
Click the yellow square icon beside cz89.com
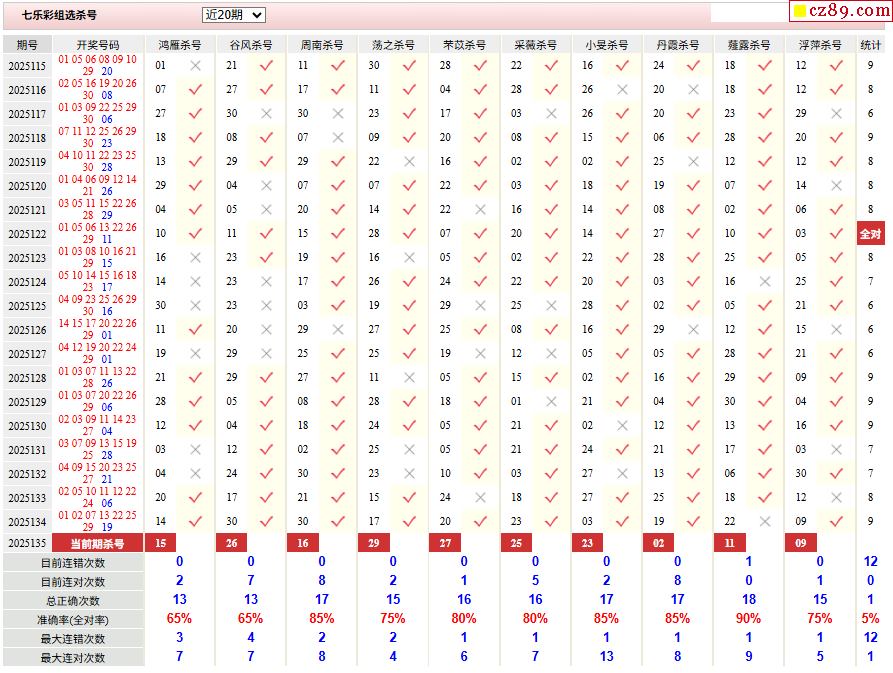tap(798, 12)
